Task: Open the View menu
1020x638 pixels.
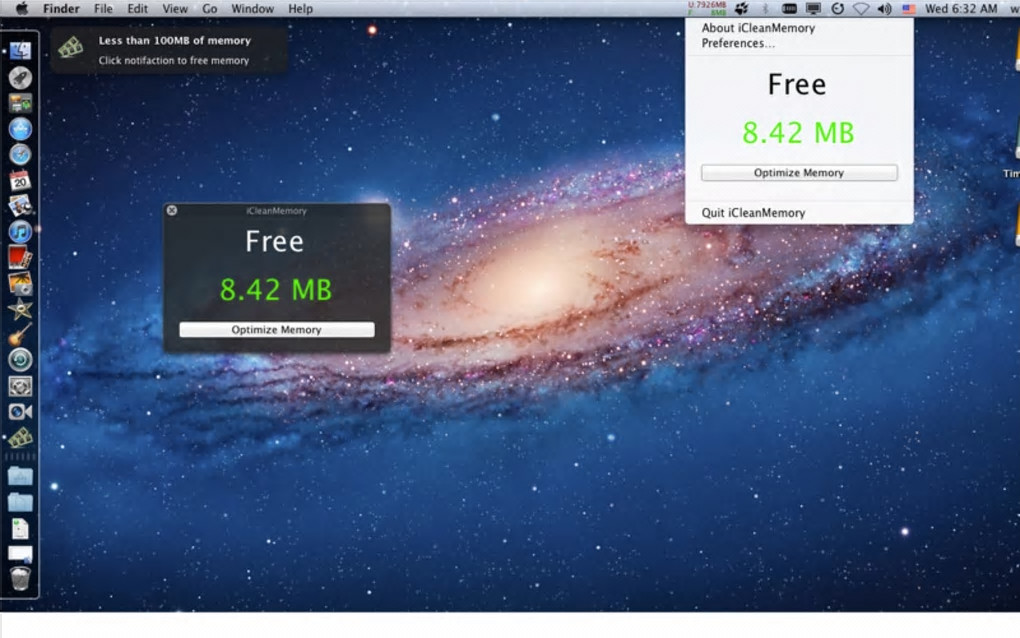Action: click(x=174, y=8)
